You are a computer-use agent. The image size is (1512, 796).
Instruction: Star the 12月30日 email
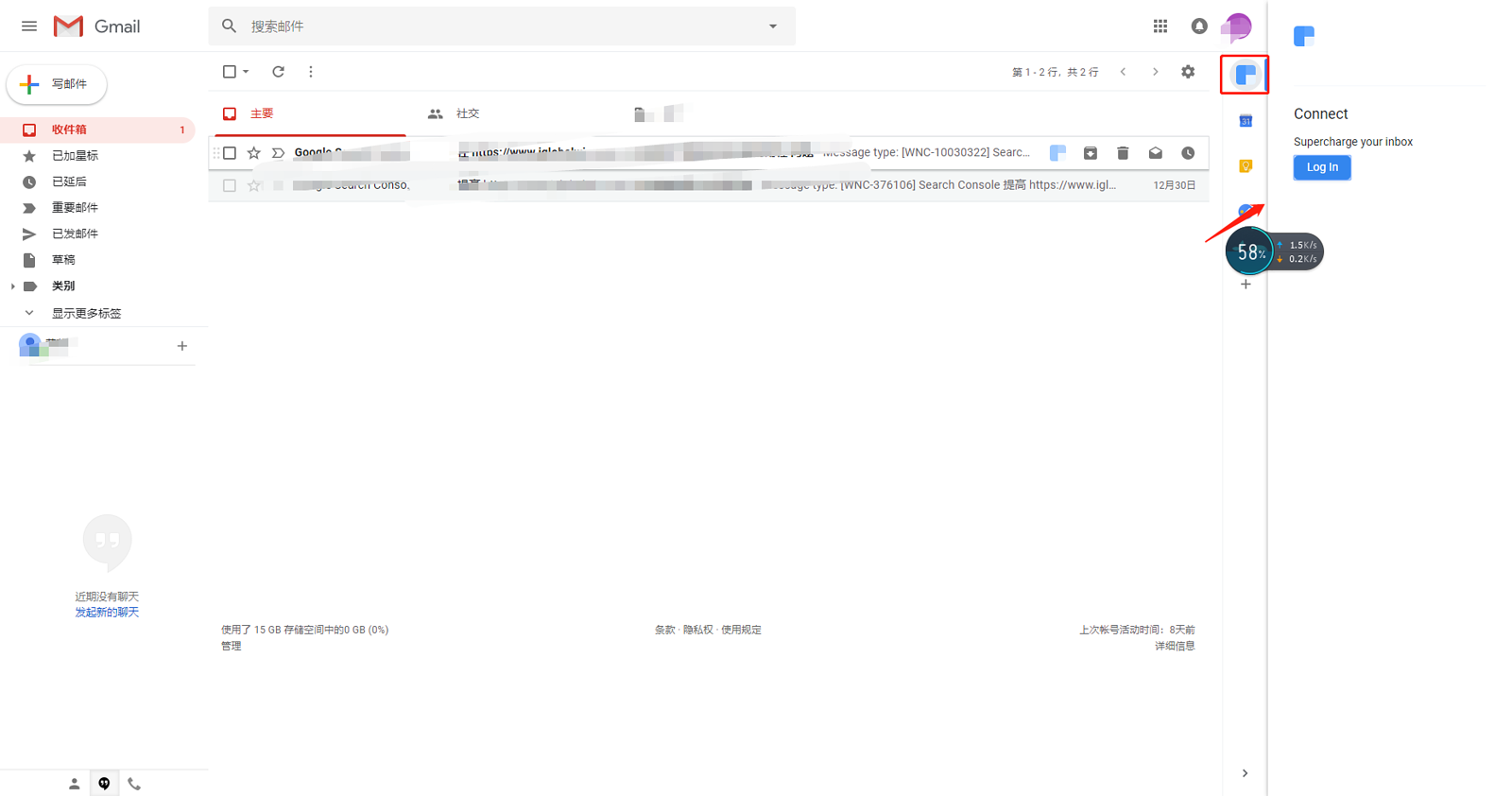(x=254, y=185)
